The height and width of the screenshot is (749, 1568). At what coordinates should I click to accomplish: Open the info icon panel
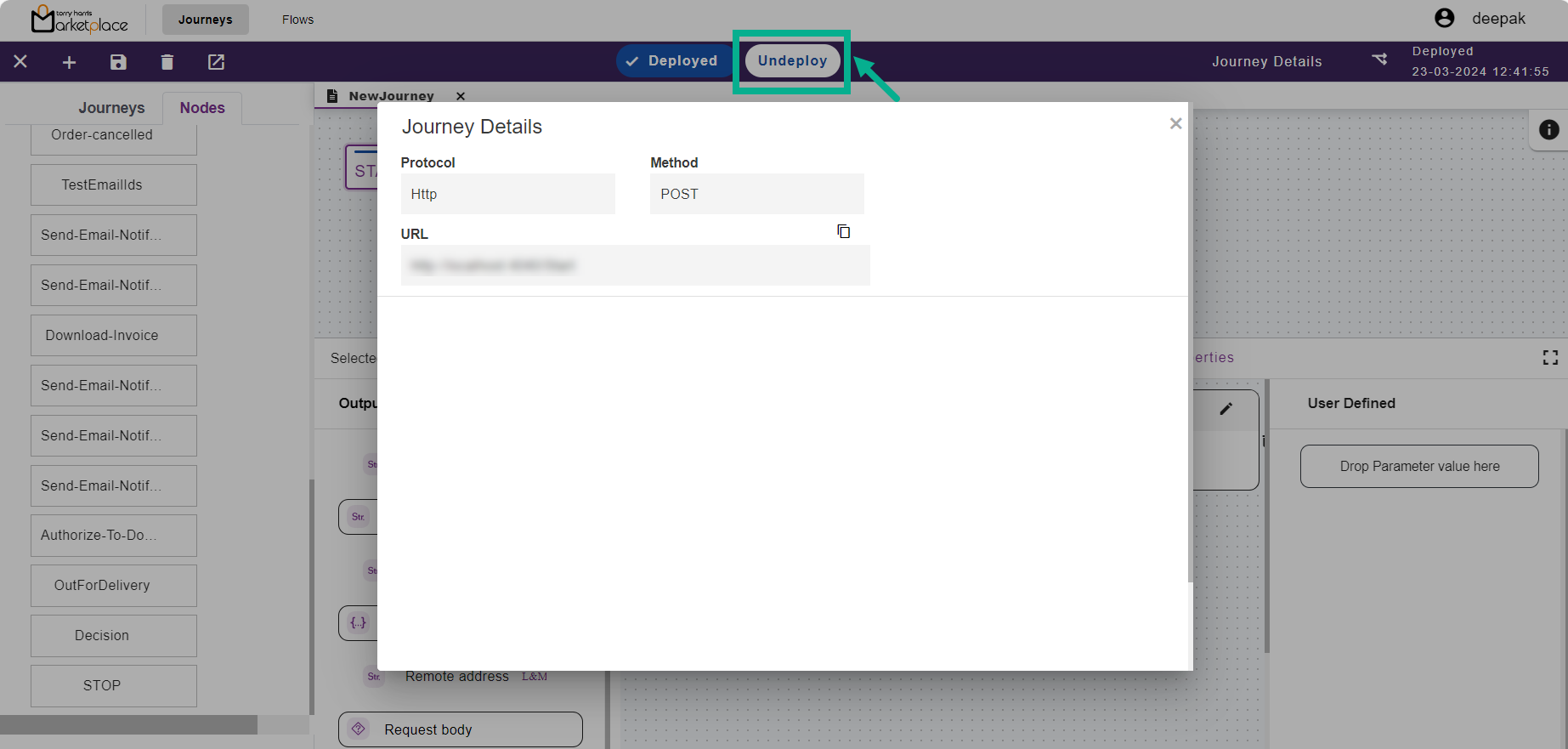[1548, 129]
